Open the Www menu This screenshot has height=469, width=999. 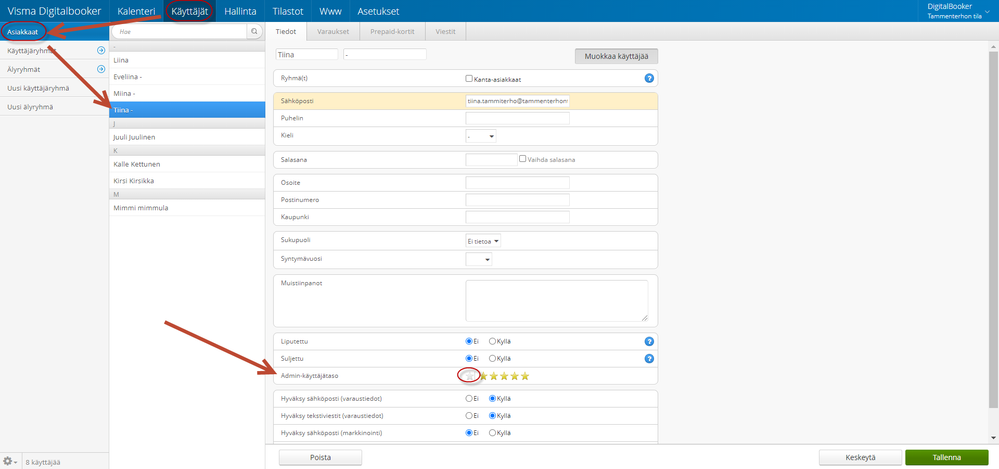pos(330,11)
